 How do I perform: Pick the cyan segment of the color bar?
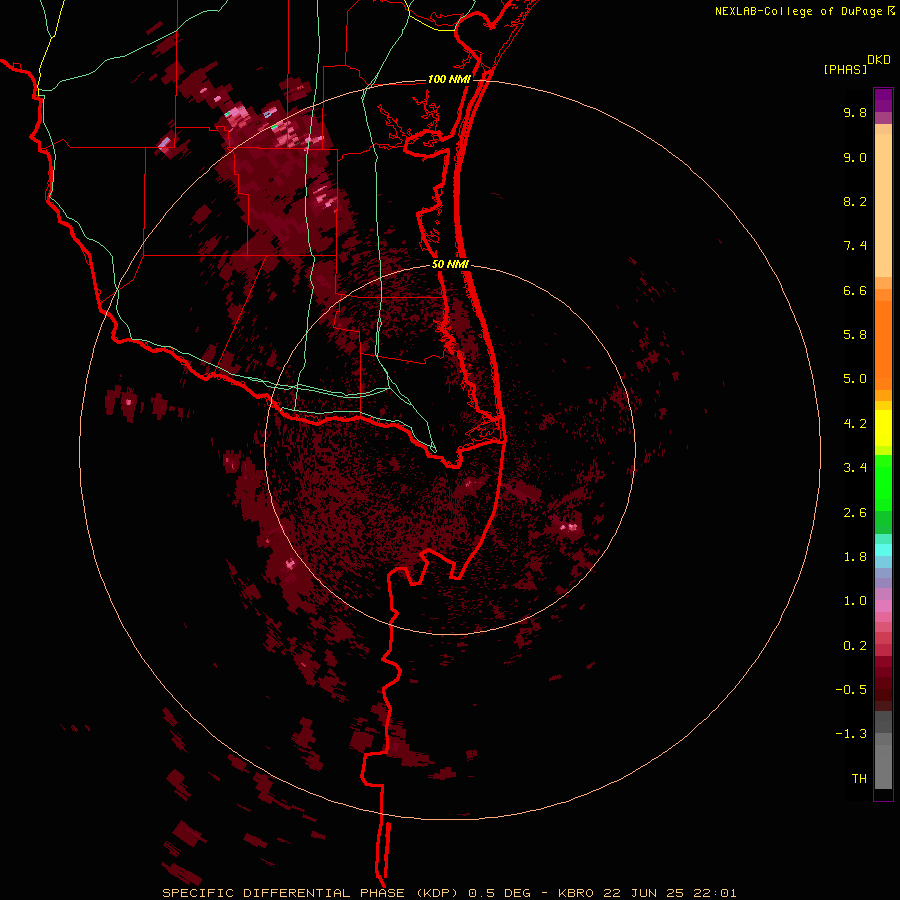[x=883, y=550]
